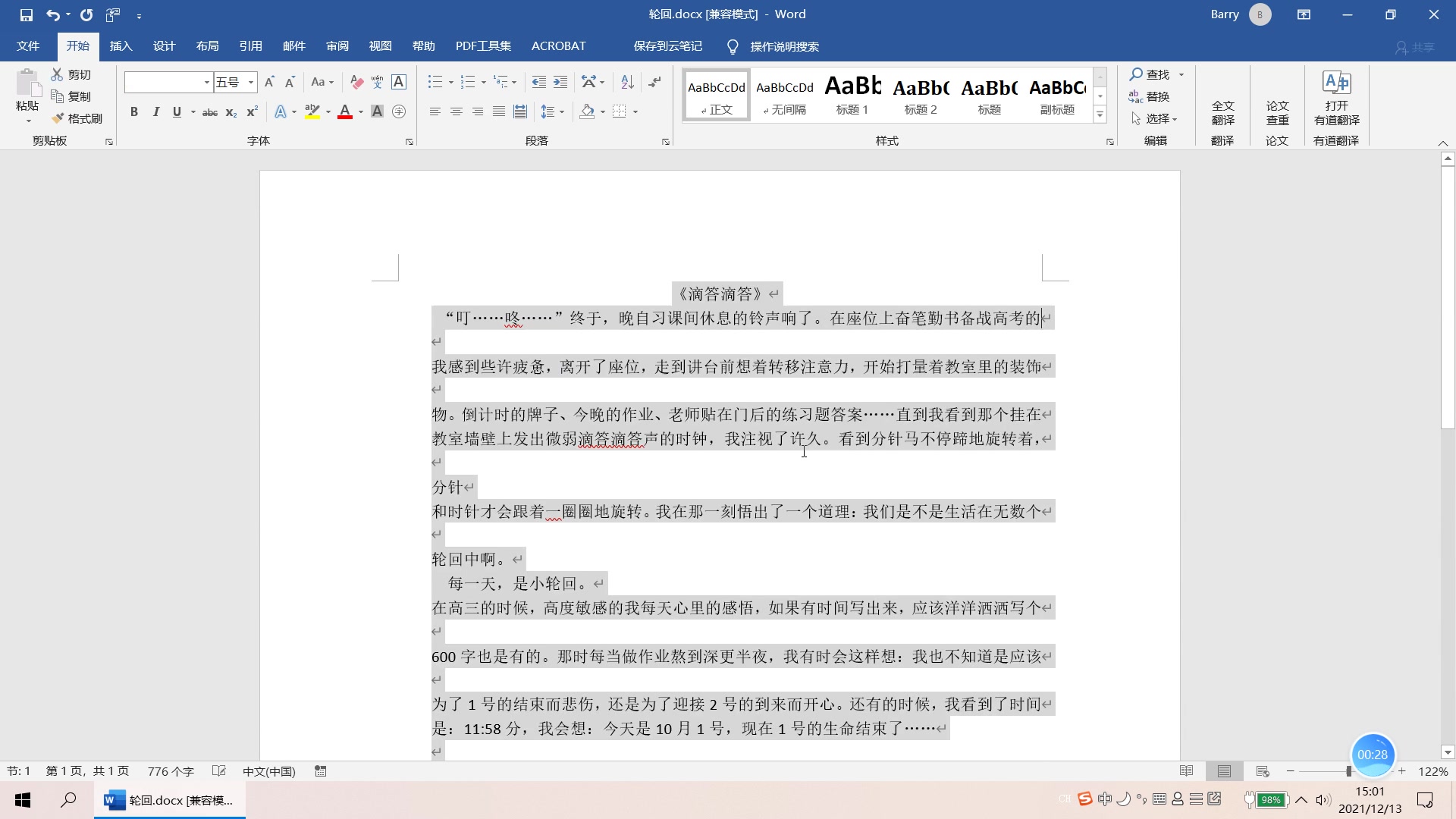
Task: Open the Find dropdown arrow
Action: click(1181, 74)
